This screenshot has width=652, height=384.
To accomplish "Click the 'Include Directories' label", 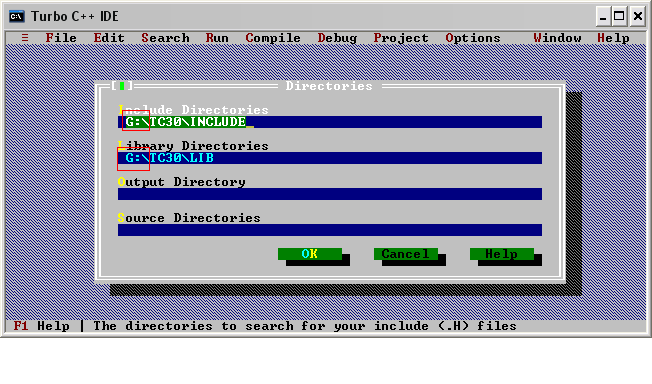I will (x=193, y=110).
